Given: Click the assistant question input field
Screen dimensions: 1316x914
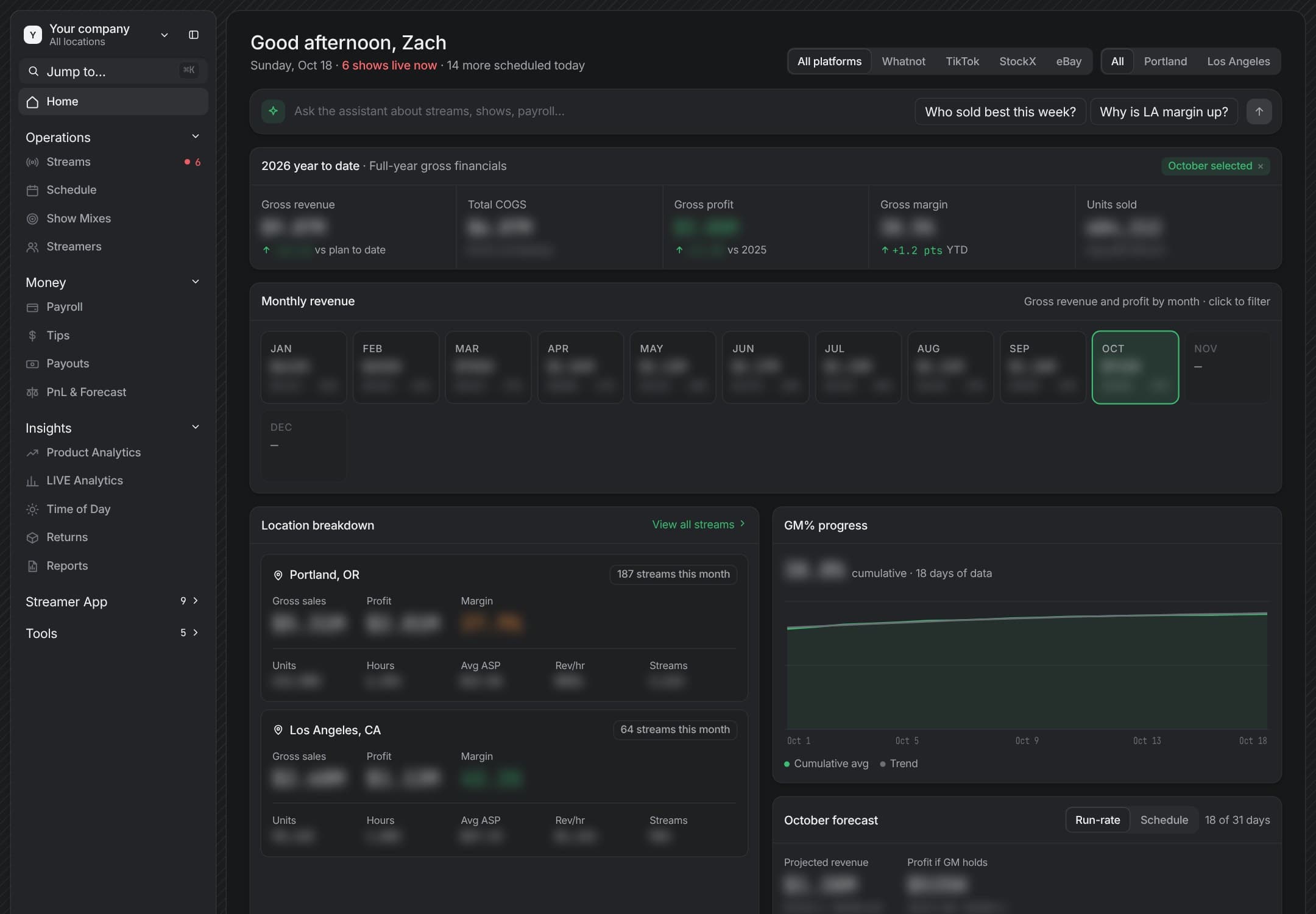Looking at the screenshot, I should coord(600,112).
